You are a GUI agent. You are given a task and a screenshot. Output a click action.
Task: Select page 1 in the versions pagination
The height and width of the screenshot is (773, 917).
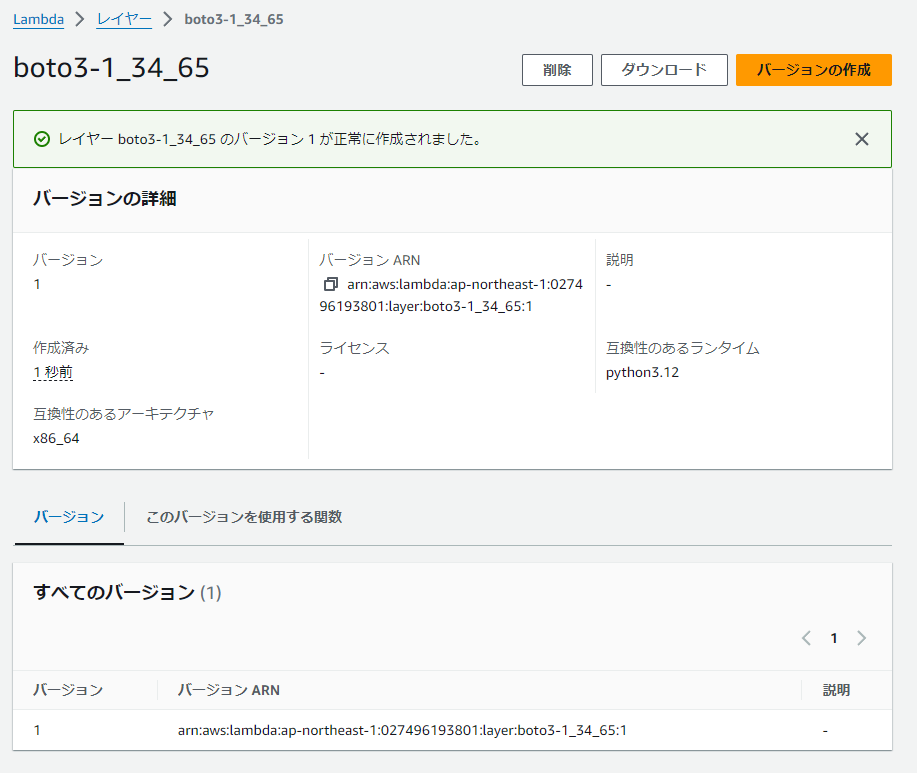pos(834,638)
